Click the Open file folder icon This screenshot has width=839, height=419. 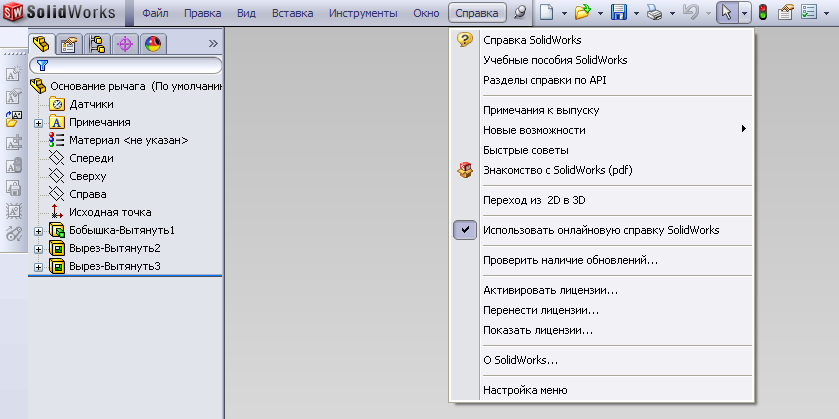coord(582,13)
